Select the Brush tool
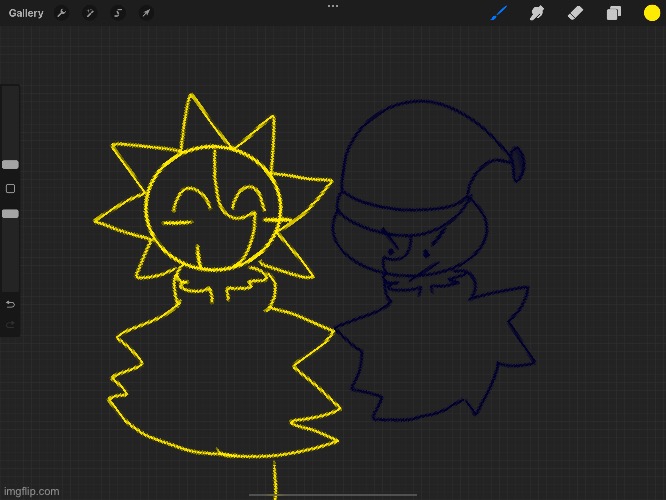Screen dimensions: 666x500 coord(499,13)
